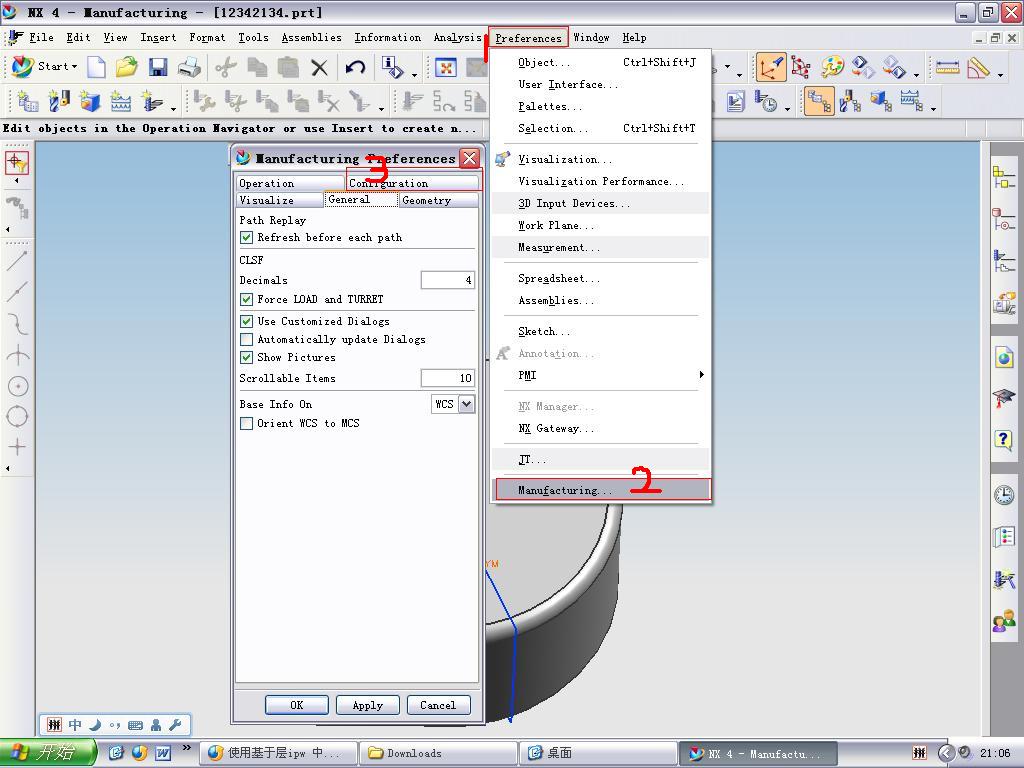1024x768 pixels.
Task: Click the Machining Method View icon
Action: coord(912,102)
